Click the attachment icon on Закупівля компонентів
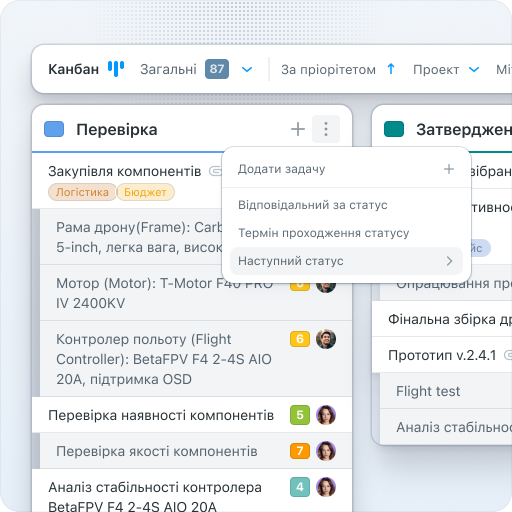The width and height of the screenshot is (512, 512). tap(215, 171)
